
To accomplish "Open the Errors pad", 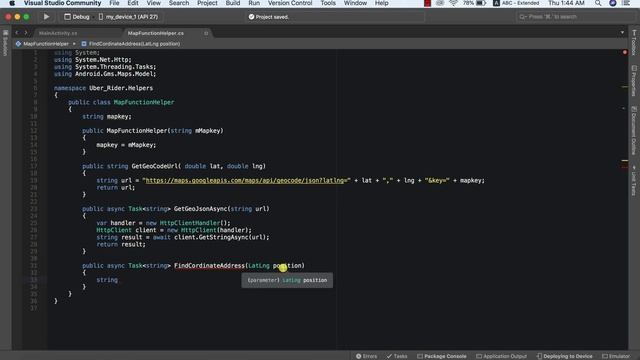I will pos(366,356).
